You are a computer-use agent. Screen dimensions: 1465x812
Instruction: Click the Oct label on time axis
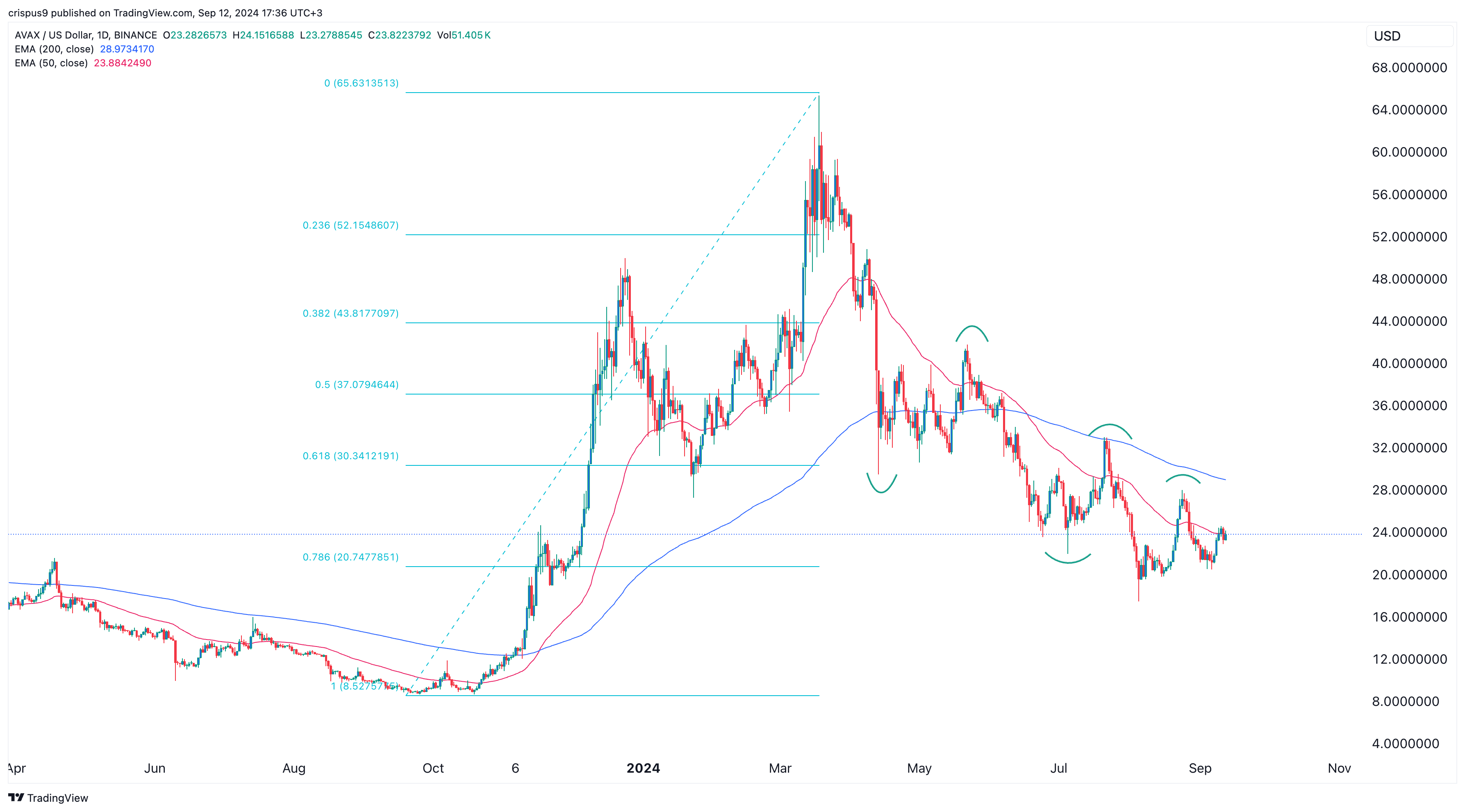pos(433,768)
